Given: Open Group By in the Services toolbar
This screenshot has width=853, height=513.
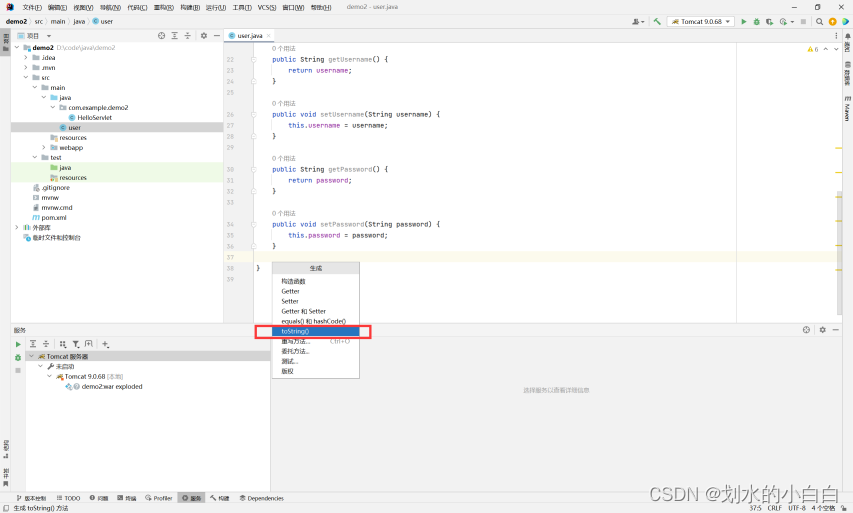Looking at the screenshot, I should pyautogui.click(x=63, y=344).
